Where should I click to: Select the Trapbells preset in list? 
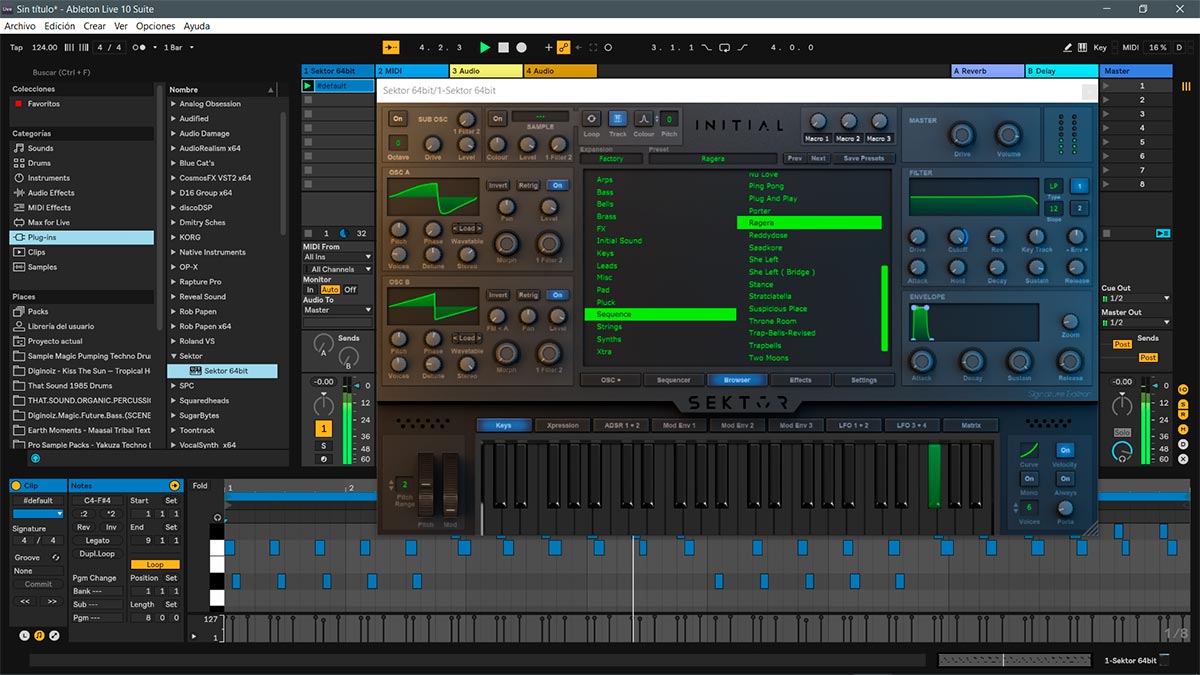tap(765, 346)
